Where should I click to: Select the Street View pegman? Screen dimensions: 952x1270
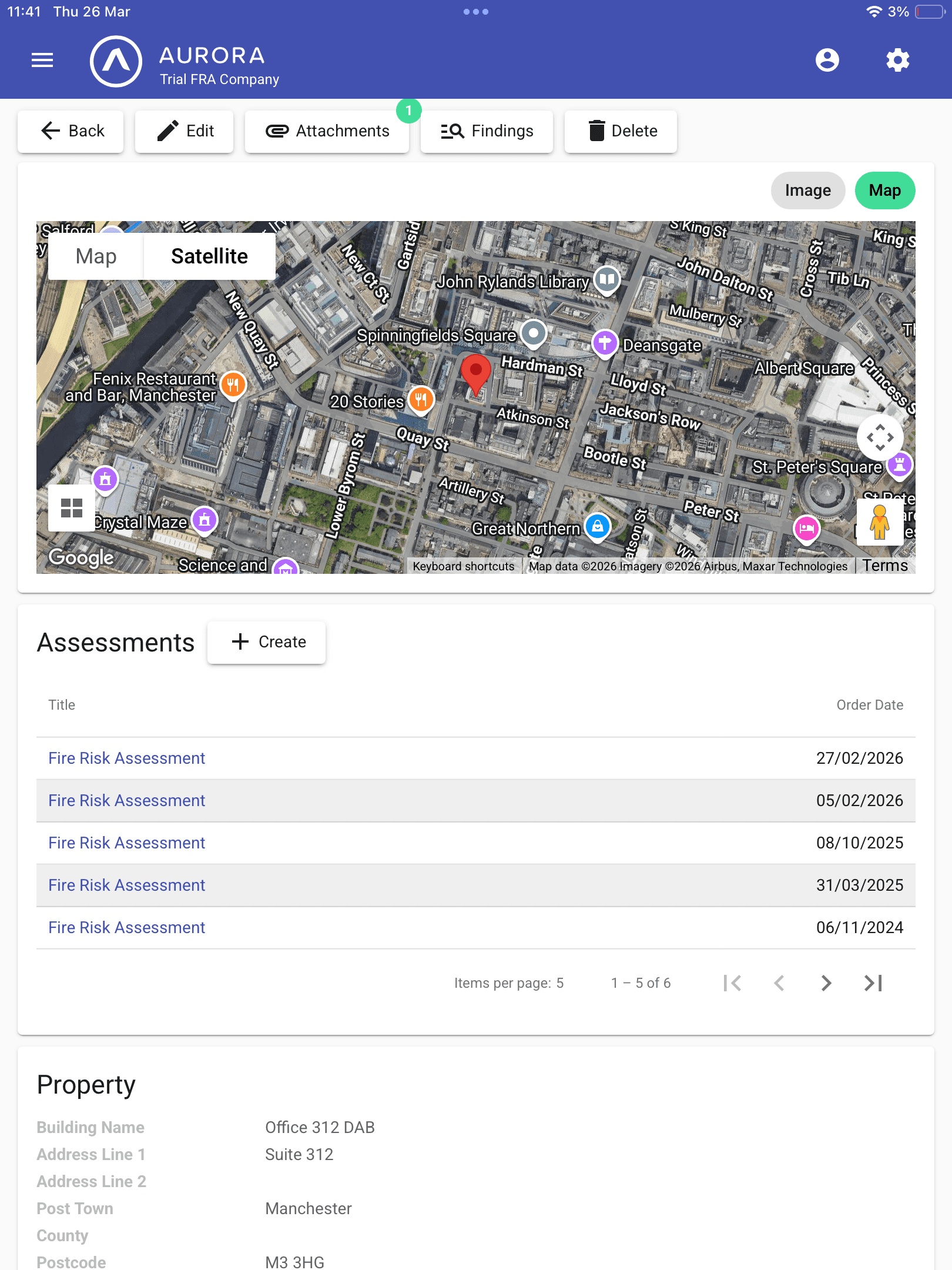(x=880, y=522)
